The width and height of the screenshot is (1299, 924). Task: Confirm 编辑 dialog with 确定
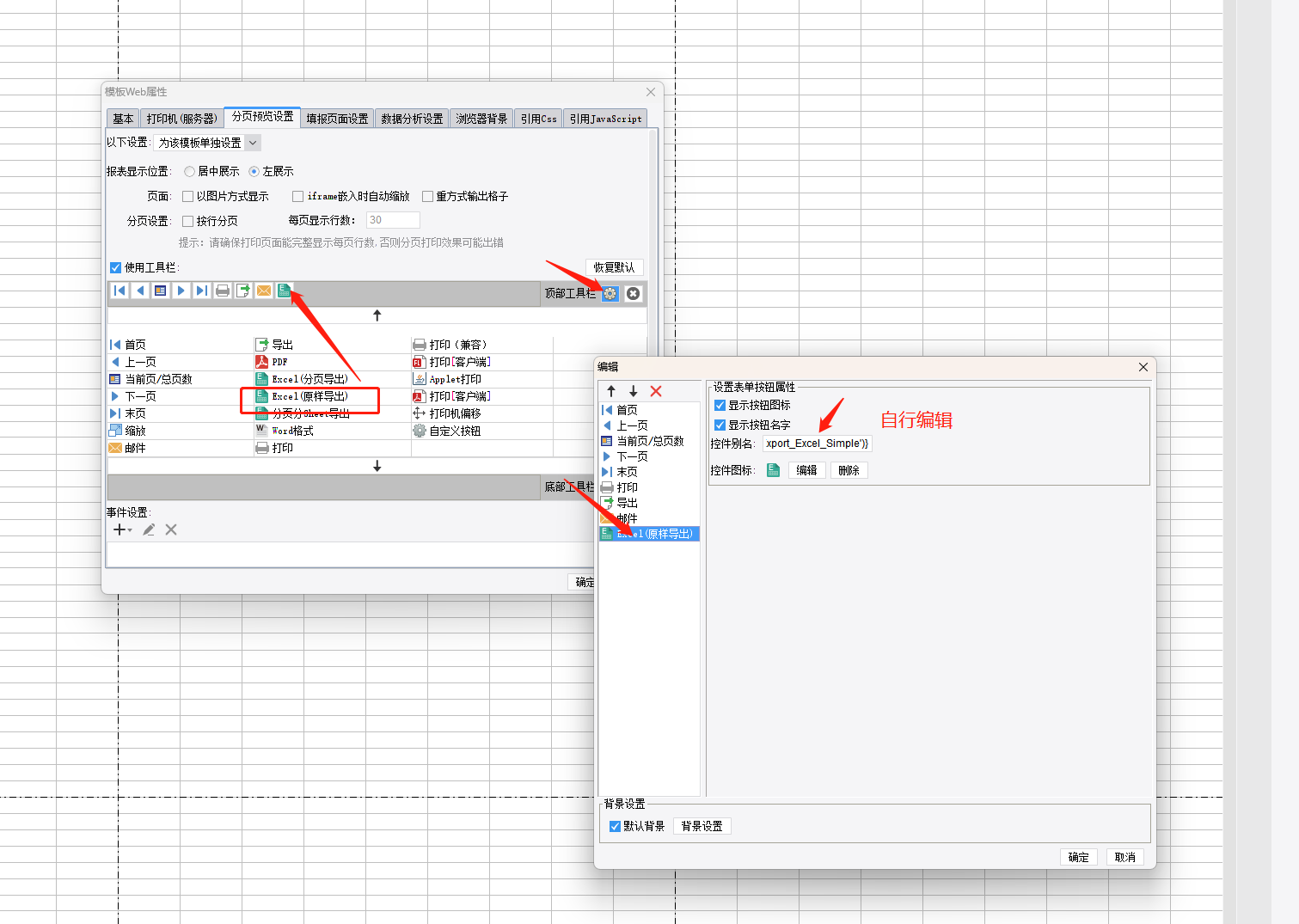[x=1078, y=857]
